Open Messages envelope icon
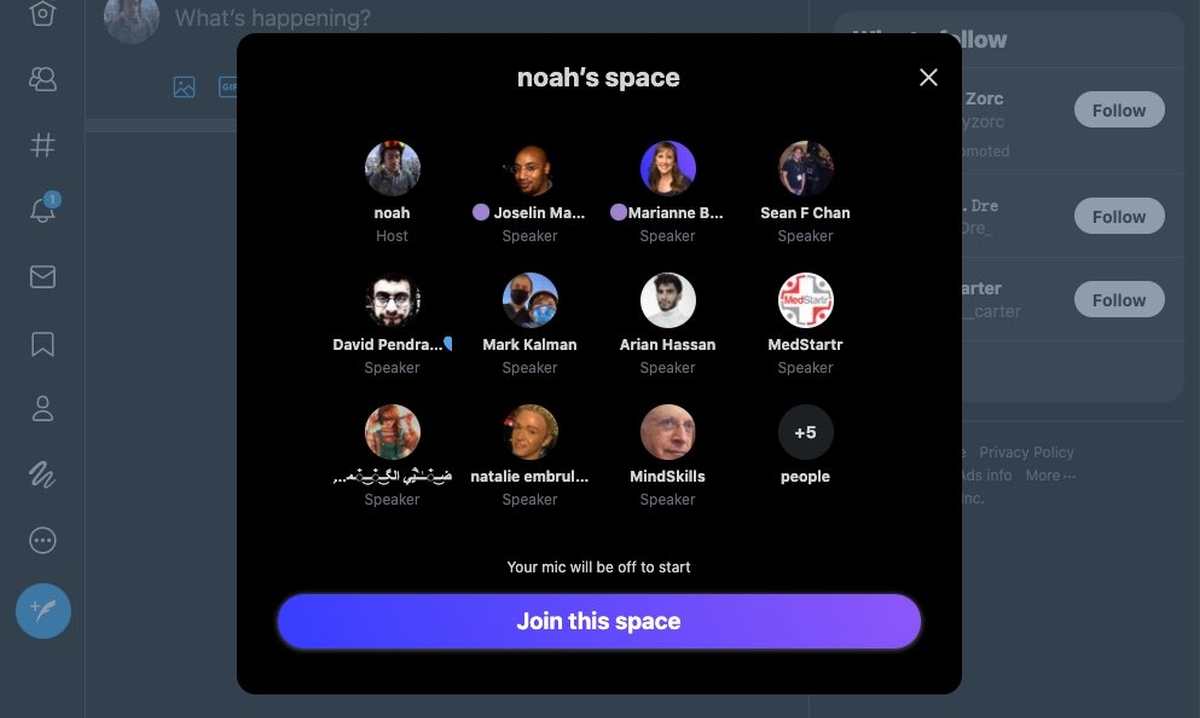Image resolution: width=1200 pixels, height=718 pixels. 42,277
